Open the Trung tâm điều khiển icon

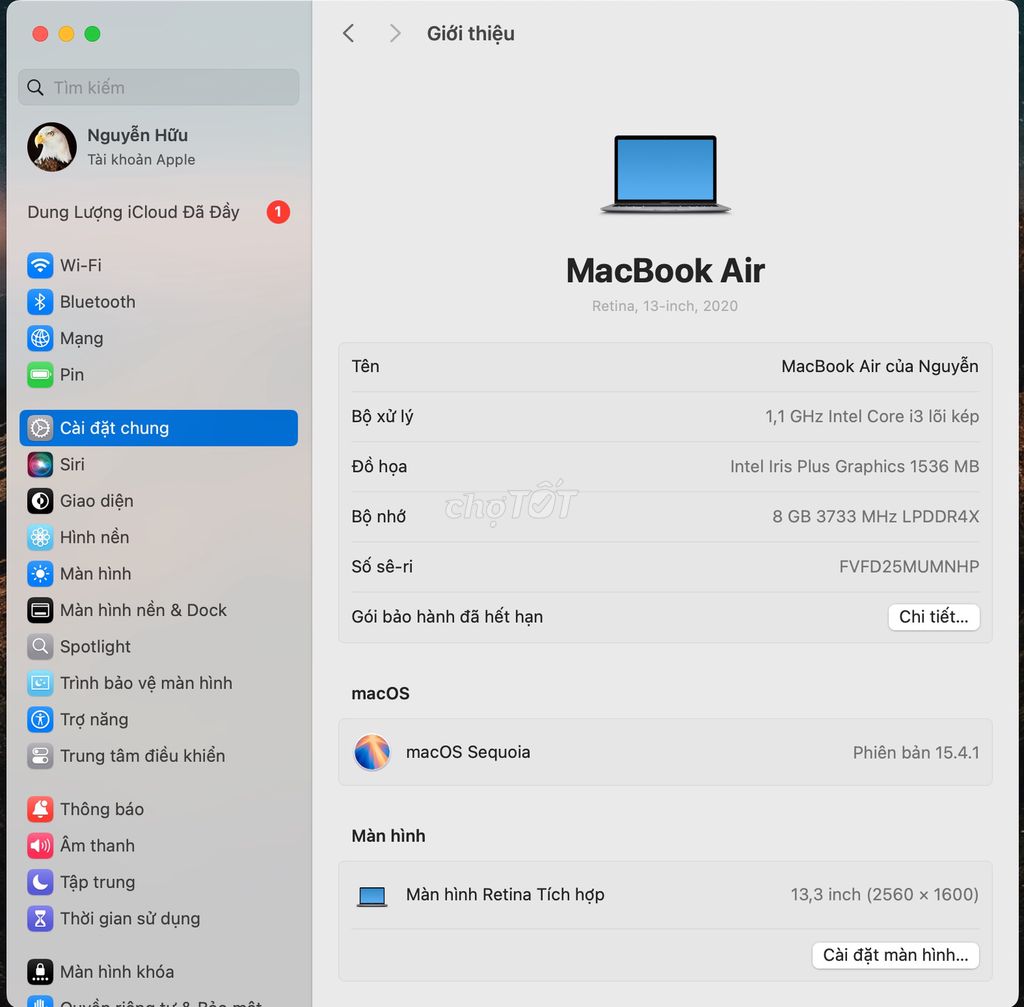pos(40,756)
